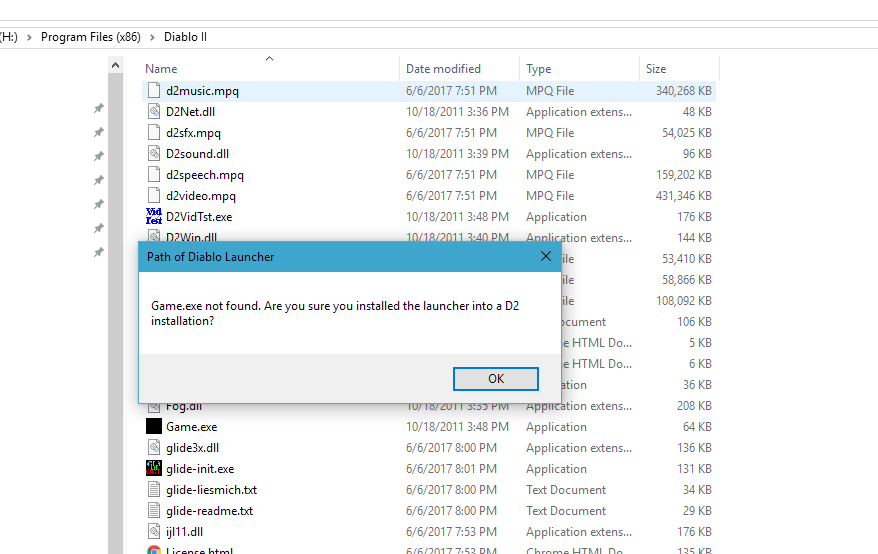Click the glide-init.exe application icon
The height and width of the screenshot is (554, 878).
click(154, 468)
